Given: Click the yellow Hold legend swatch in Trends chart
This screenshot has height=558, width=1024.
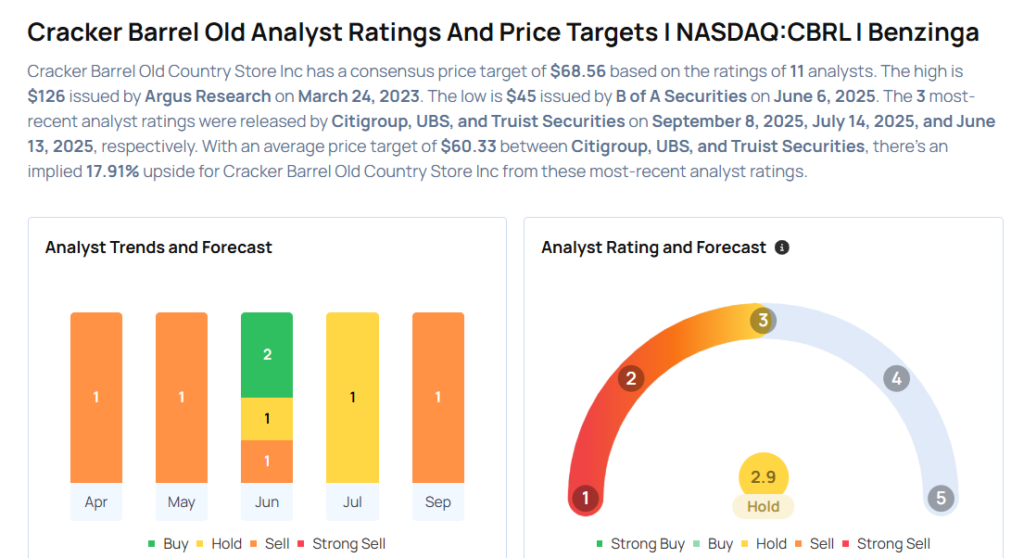Looking at the screenshot, I should point(201,544).
